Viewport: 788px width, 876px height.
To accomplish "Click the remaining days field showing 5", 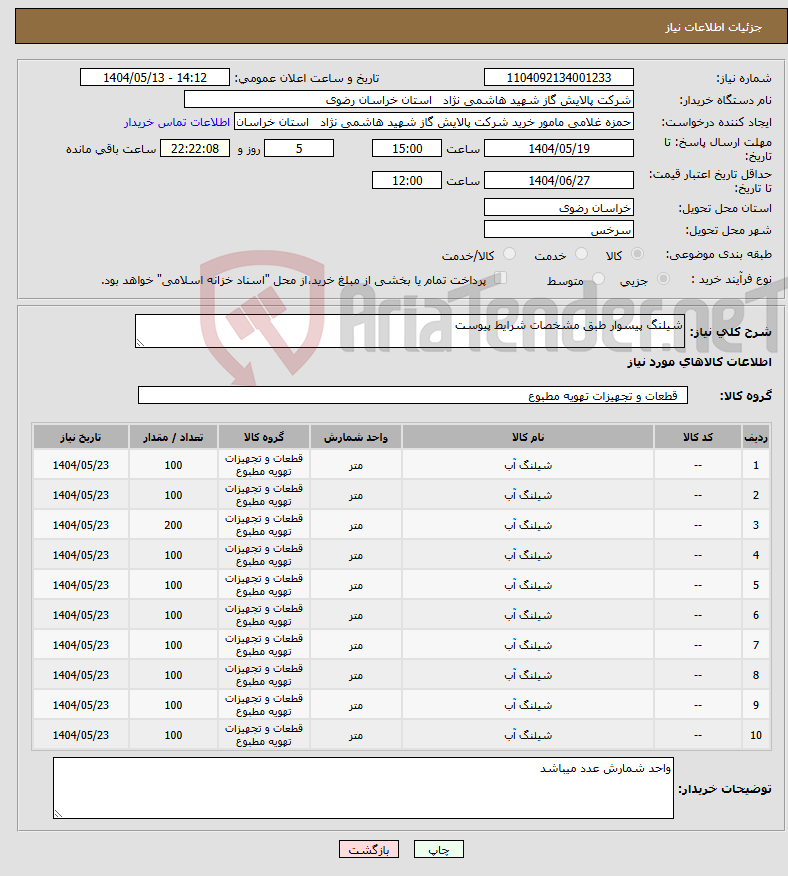I will [x=299, y=149].
